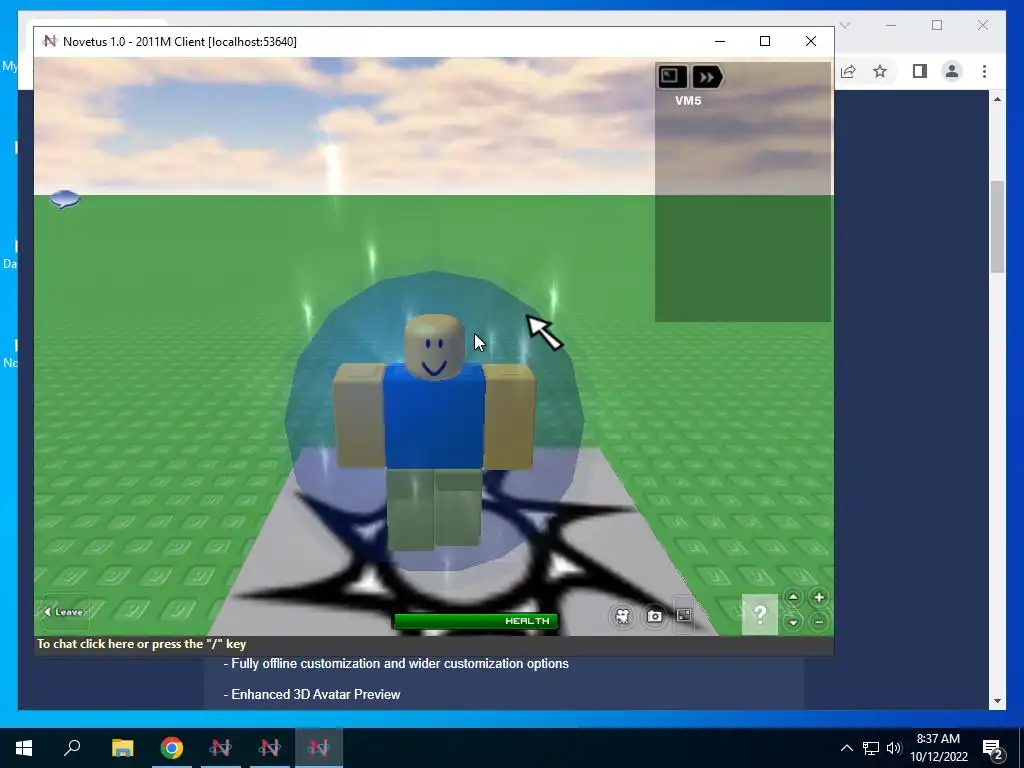The width and height of the screenshot is (1024, 768).
Task: Open Chrome three-dot menu
Action: click(984, 71)
